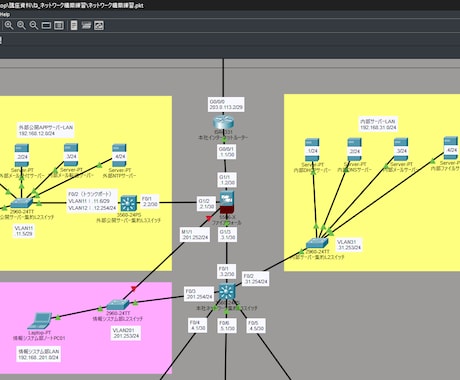Viewport: 460px width, 380px height.
Task: Click the 内部DHCPサーバー name label
Action: point(312,170)
